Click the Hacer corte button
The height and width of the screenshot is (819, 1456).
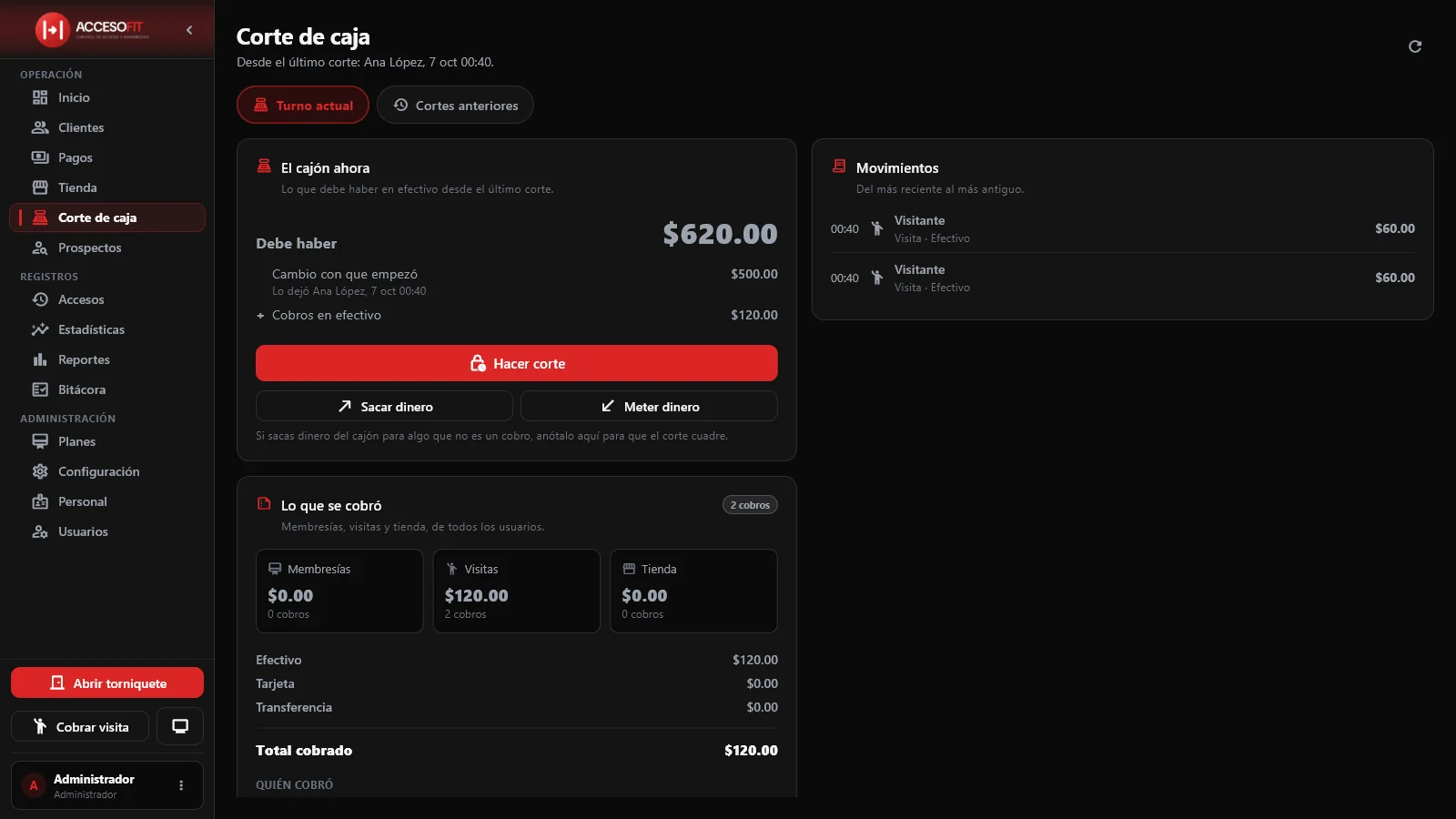(516, 363)
